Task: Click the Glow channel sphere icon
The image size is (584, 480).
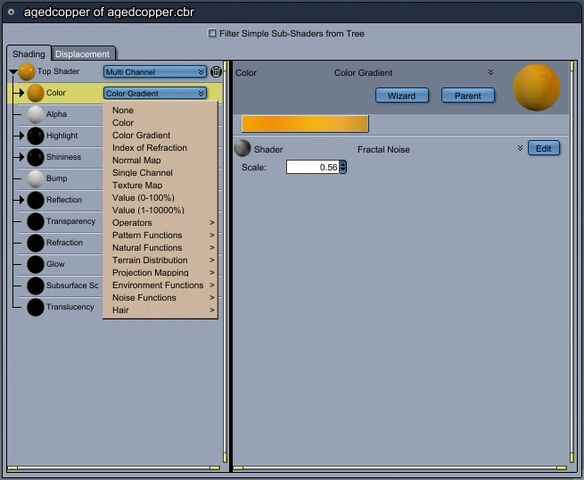Action: [x=35, y=264]
